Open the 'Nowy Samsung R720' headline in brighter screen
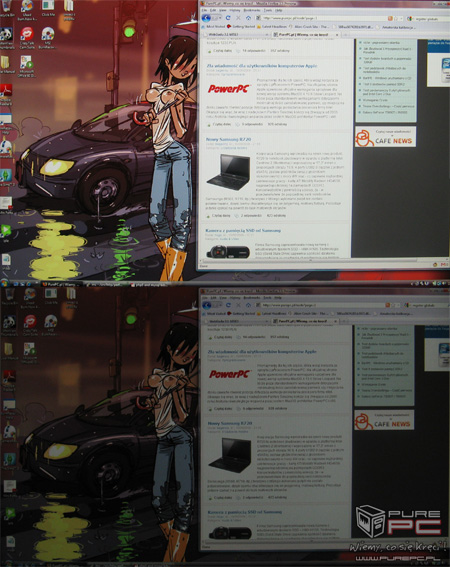The image size is (450, 567). (228, 139)
